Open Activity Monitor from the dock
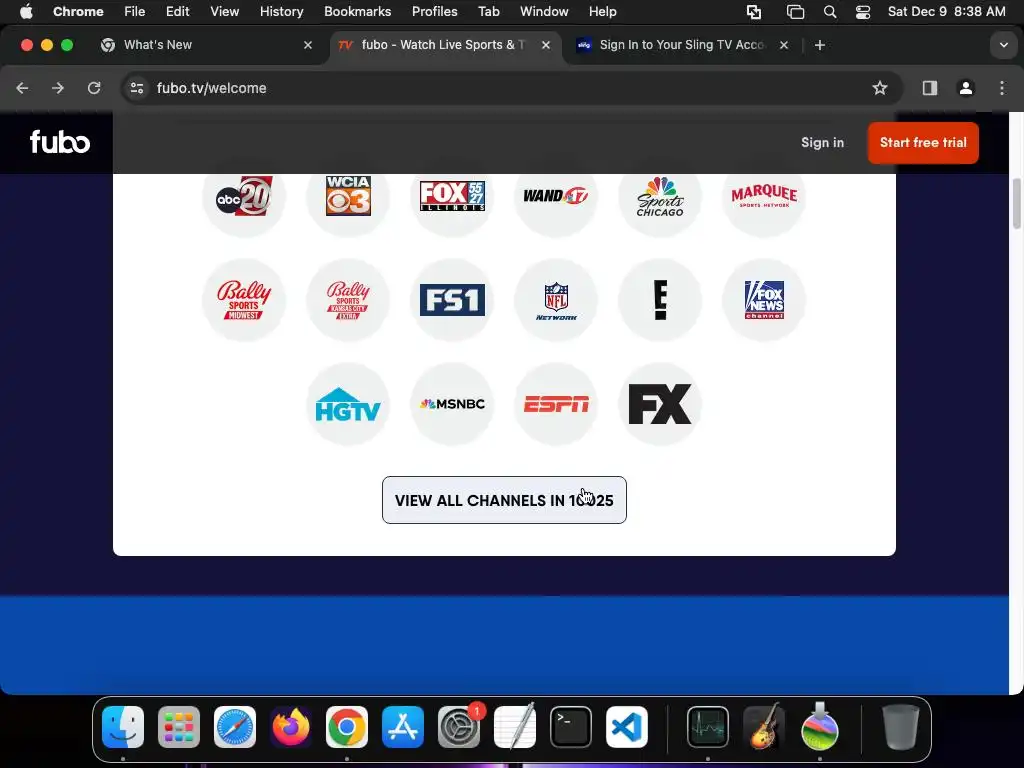1024x768 pixels. coord(708,727)
